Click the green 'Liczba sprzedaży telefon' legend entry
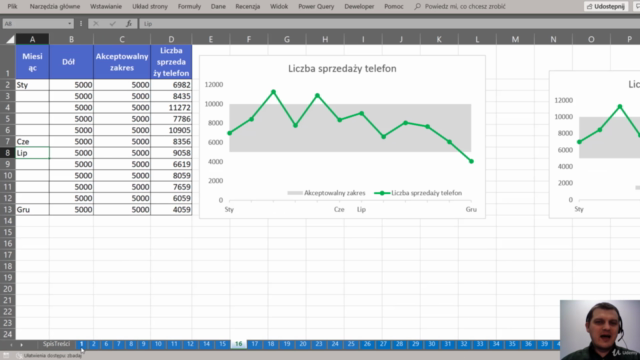Screen dimensions: 640x360 pyautogui.click(x=418, y=193)
